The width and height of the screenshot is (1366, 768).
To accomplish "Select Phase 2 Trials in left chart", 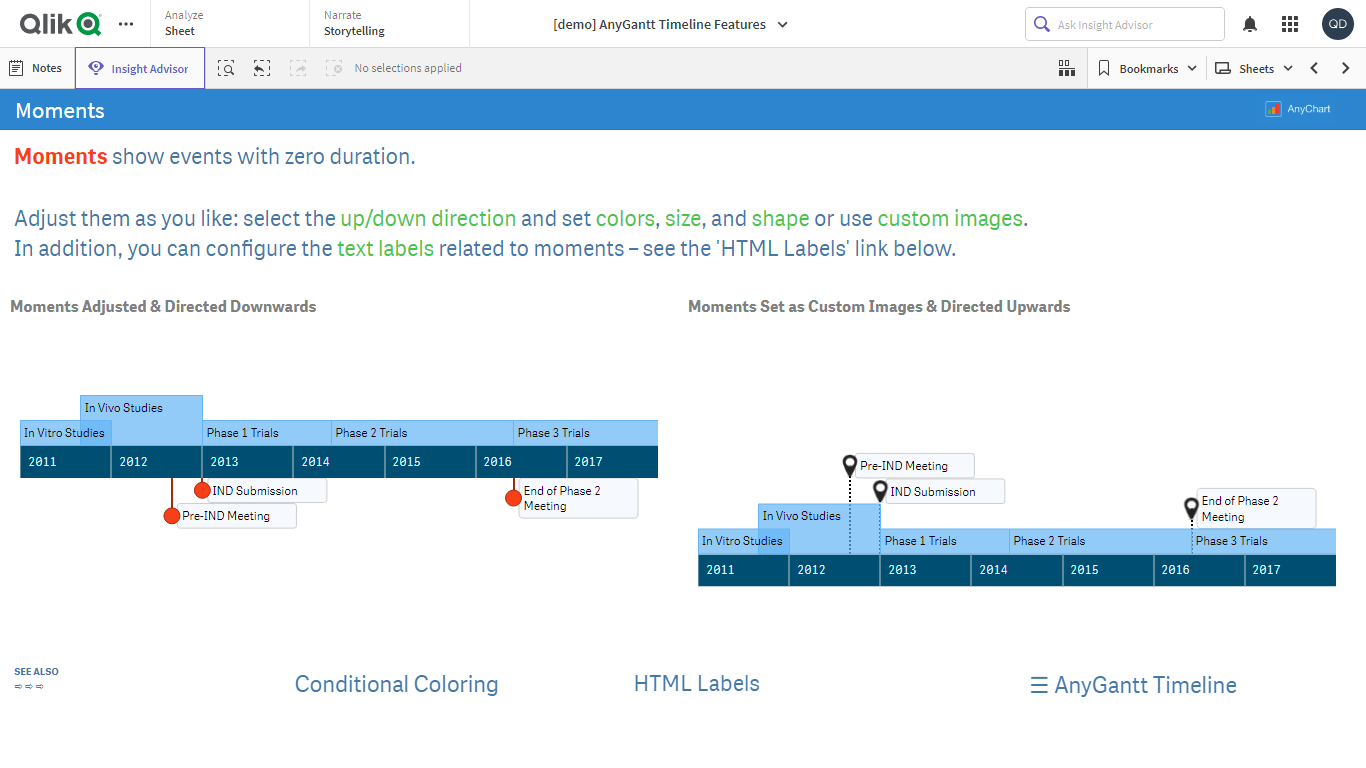I will tap(422, 433).
